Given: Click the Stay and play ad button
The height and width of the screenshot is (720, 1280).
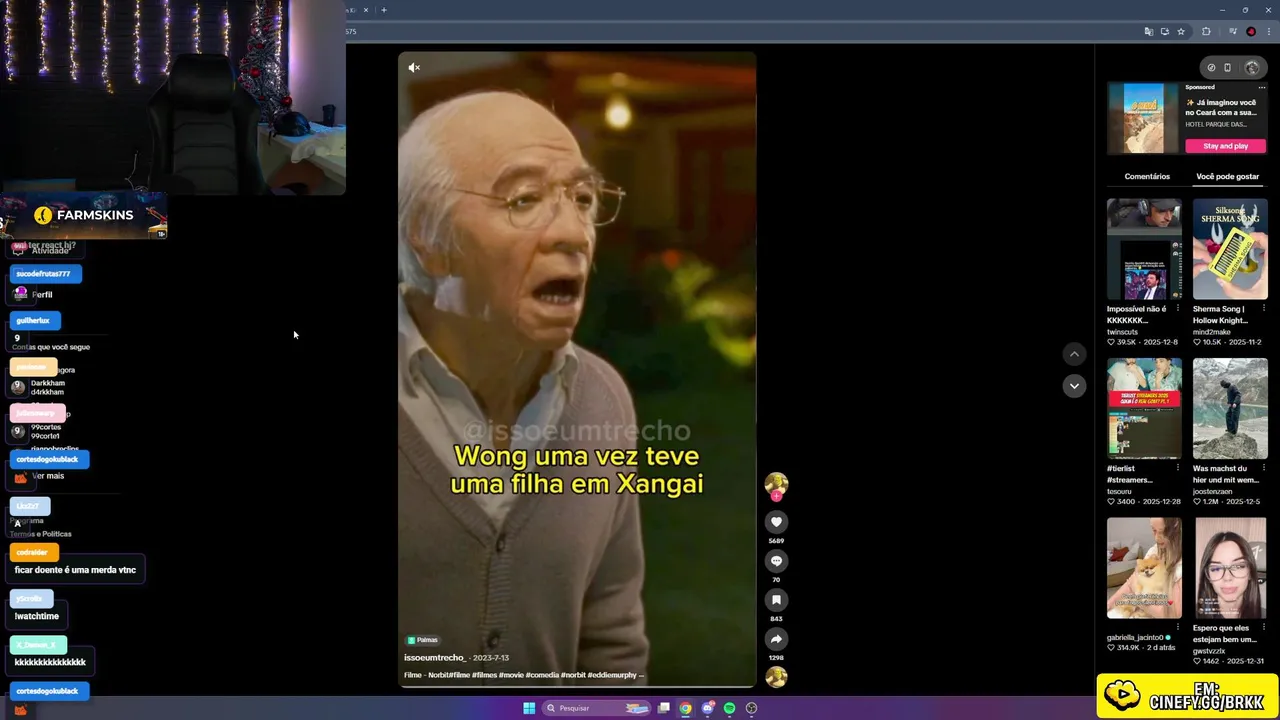Looking at the screenshot, I should [x=1225, y=146].
